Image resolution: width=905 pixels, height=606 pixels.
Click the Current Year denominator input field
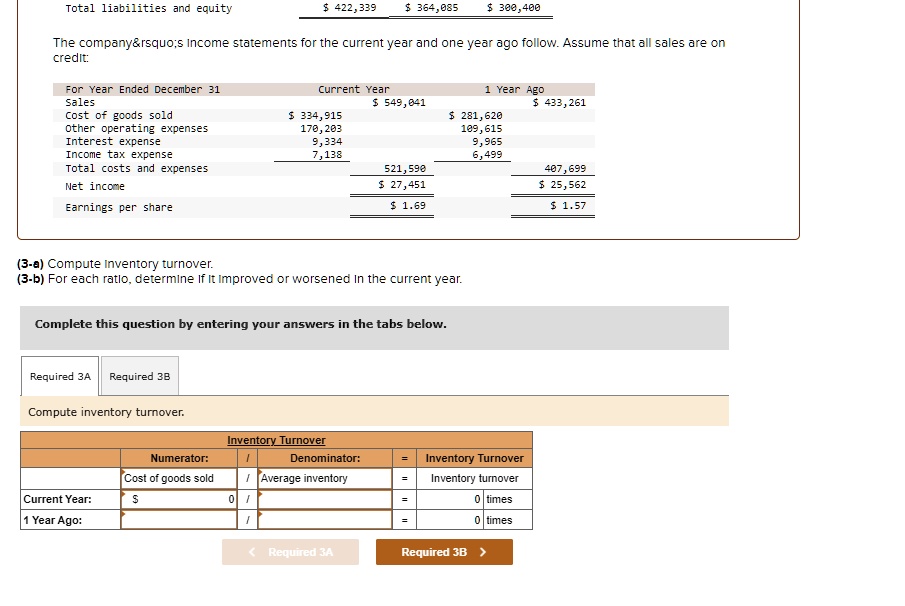tap(322, 499)
